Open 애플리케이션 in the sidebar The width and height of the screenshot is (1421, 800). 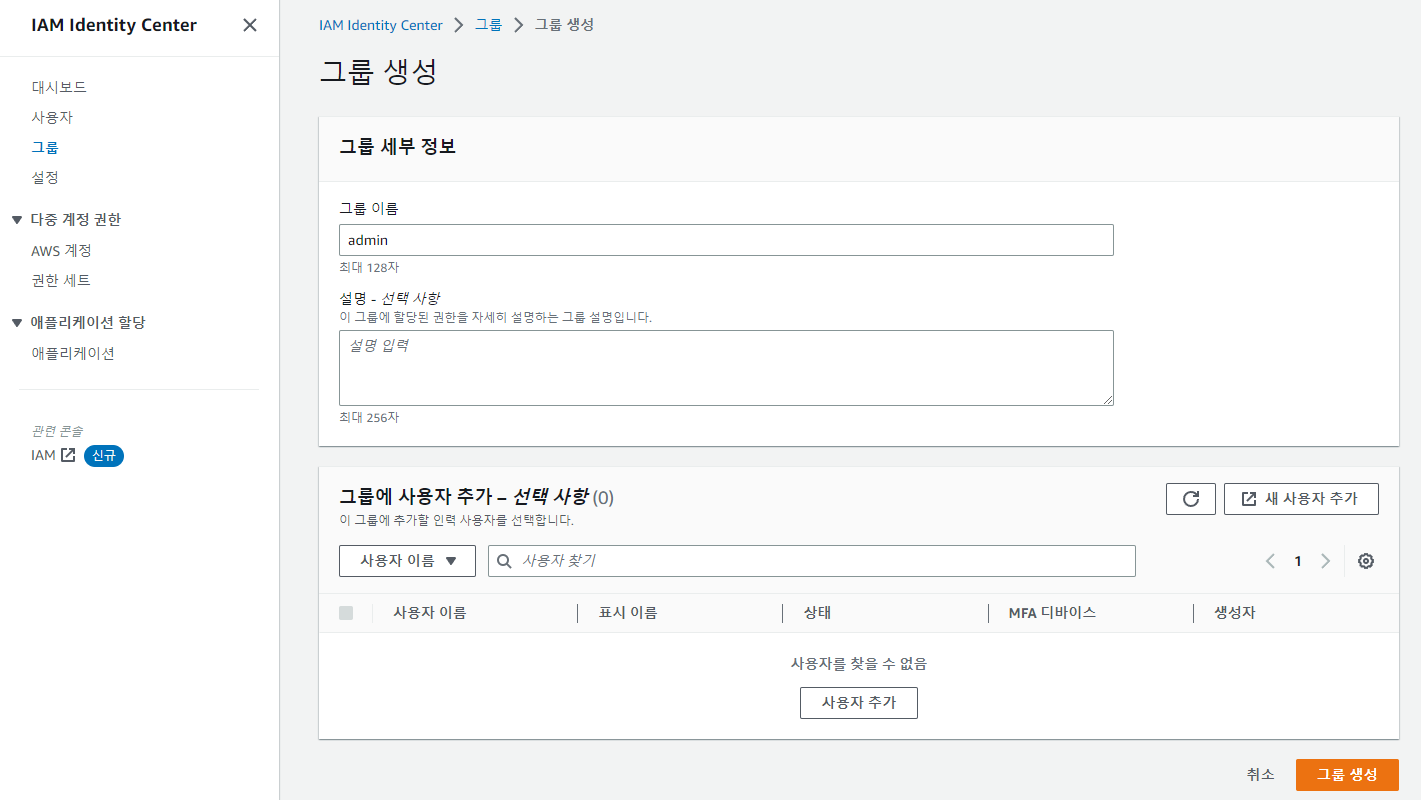(x=73, y=353)
